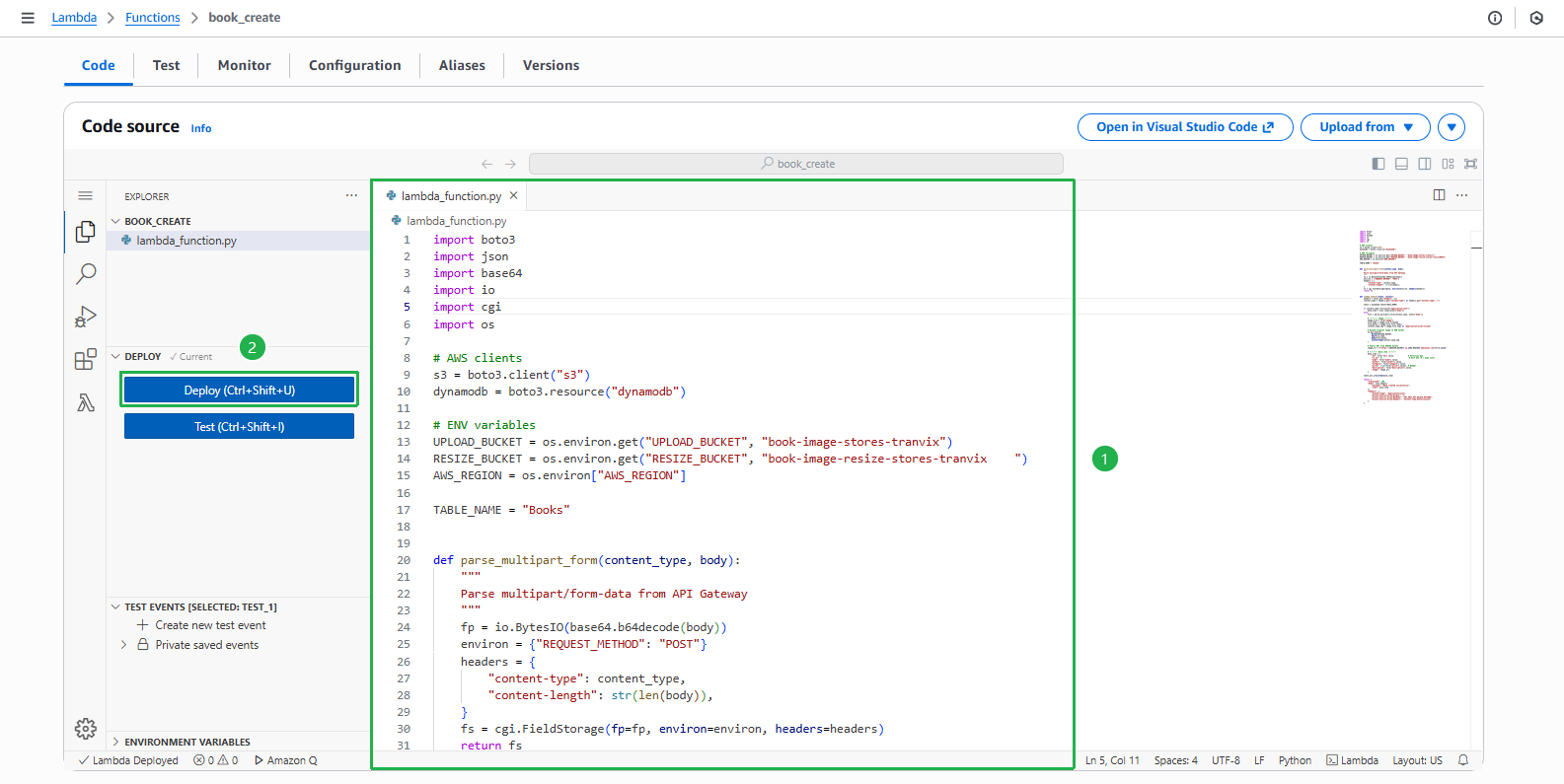Go to the Versions tab
Screen dimensions: 1564x784
click(x=551, y=65)
